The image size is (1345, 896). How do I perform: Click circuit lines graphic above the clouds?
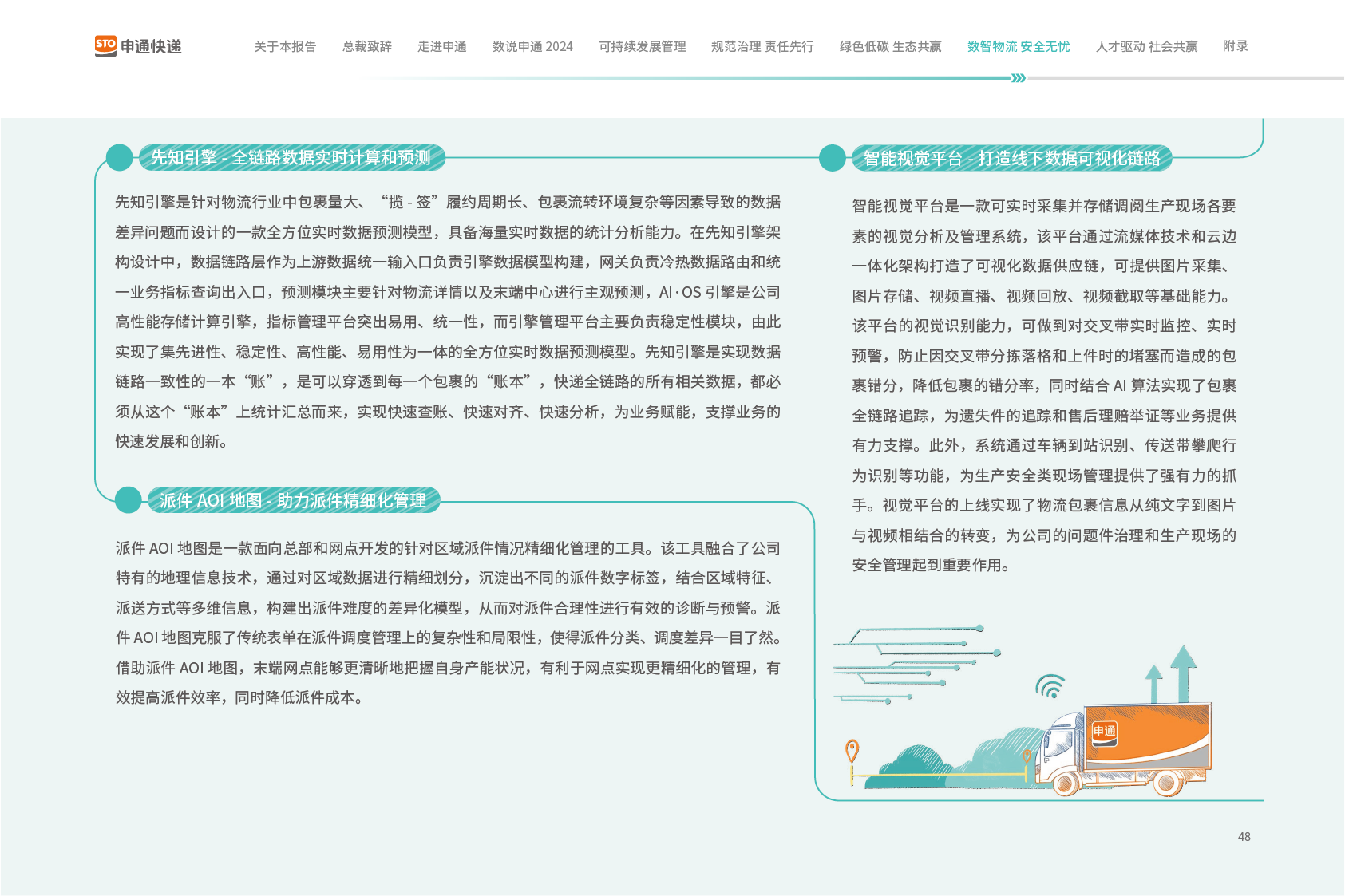pos(910,664)
